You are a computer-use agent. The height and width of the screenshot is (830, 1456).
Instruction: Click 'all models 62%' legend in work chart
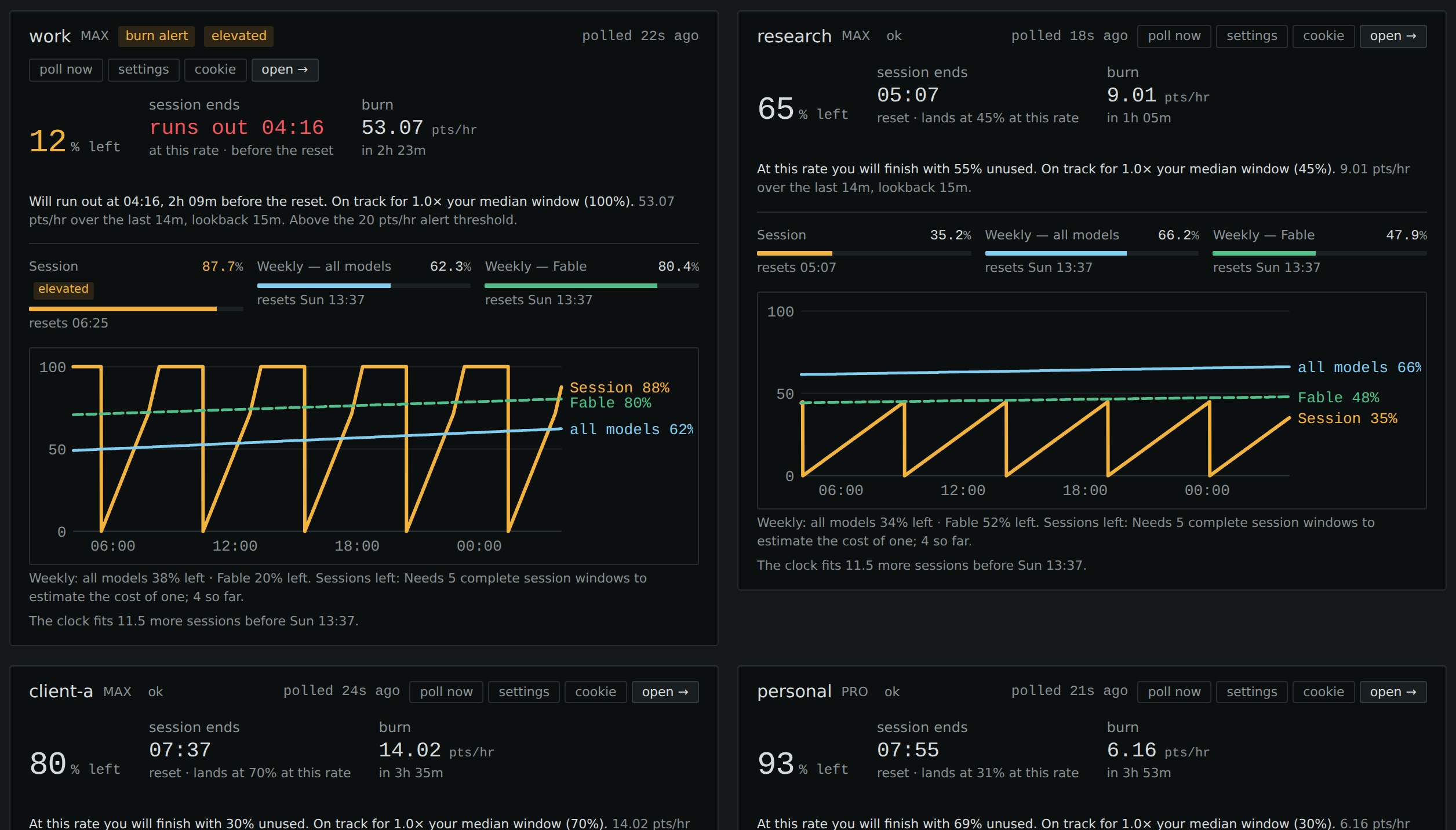(x=632, y=429)
